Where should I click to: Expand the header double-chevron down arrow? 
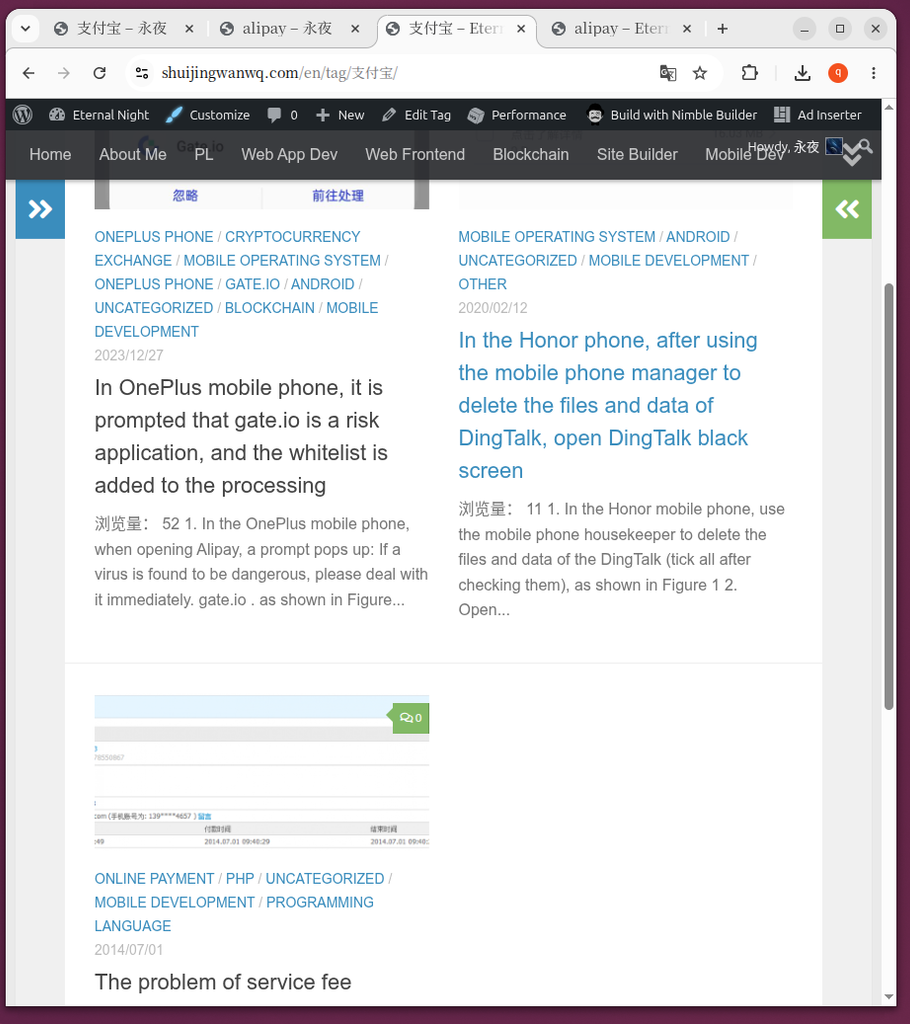852,155
